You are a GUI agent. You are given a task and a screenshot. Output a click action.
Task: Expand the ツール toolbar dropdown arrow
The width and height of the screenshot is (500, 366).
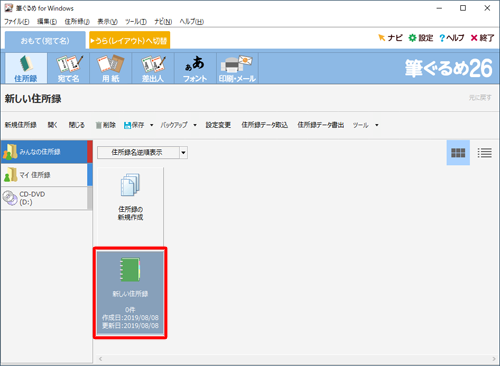(377, 125)
